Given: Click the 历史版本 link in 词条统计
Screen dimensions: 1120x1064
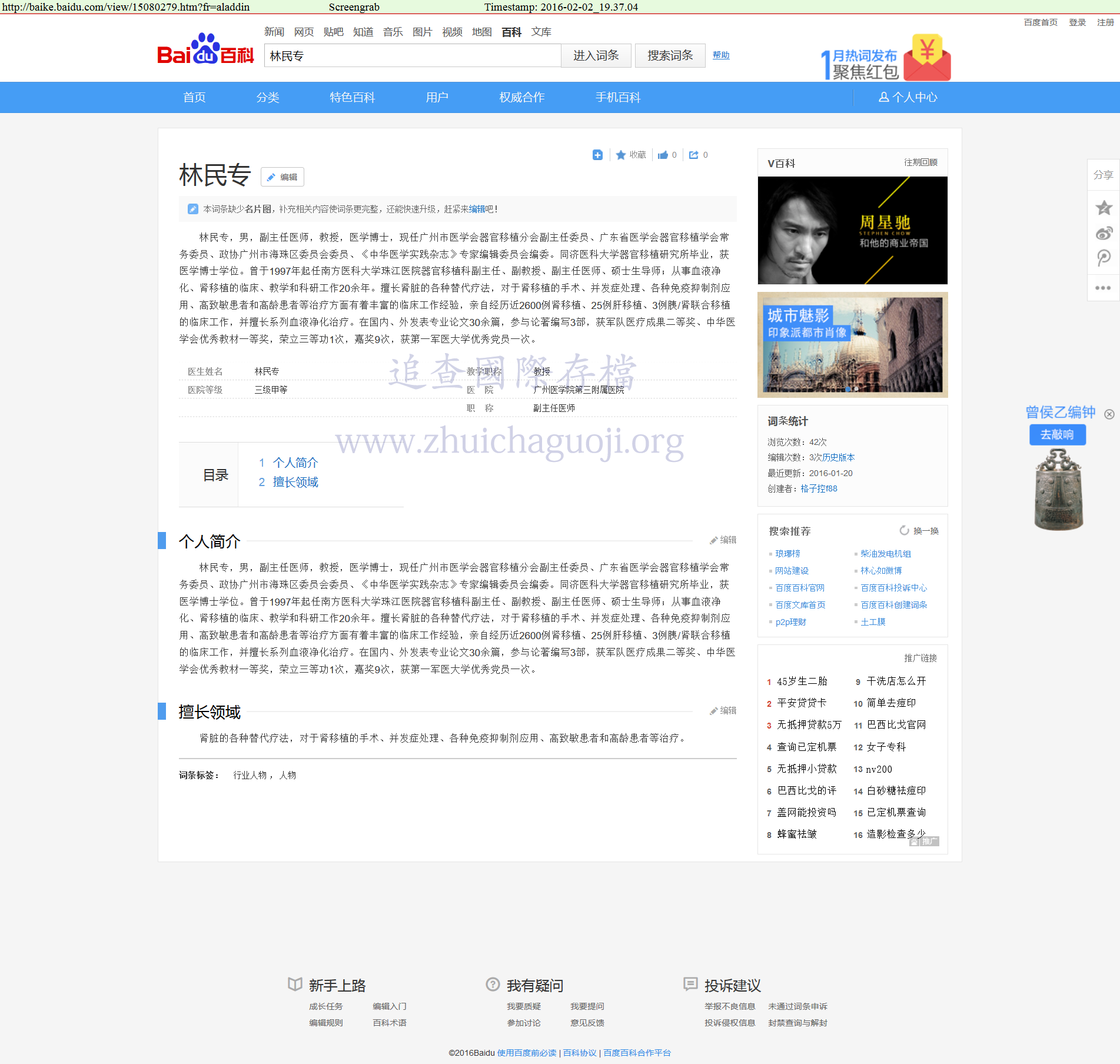Looking at the screenshot, I should tap(839, 457).
